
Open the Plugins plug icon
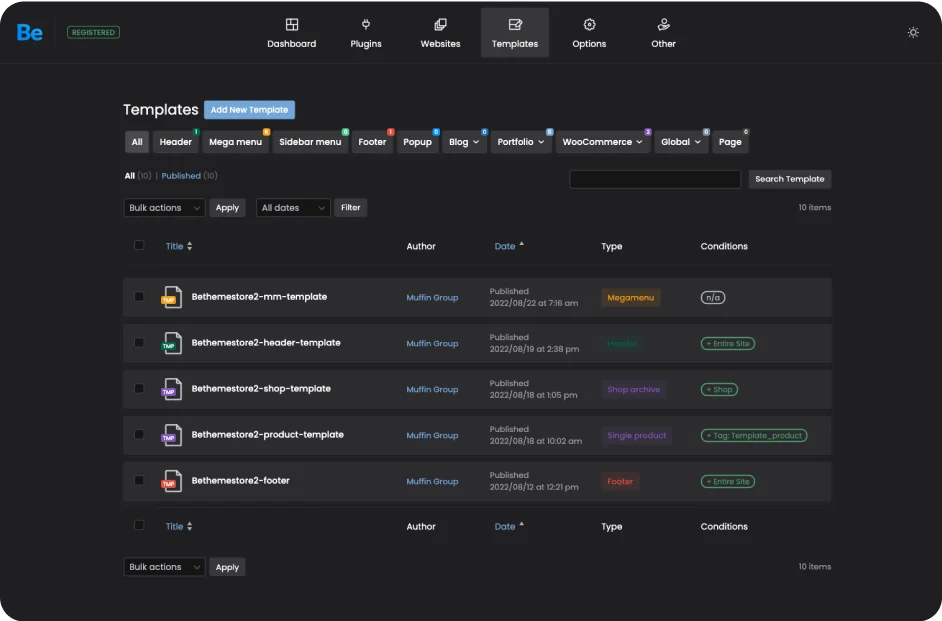click(x=366, y=25)
